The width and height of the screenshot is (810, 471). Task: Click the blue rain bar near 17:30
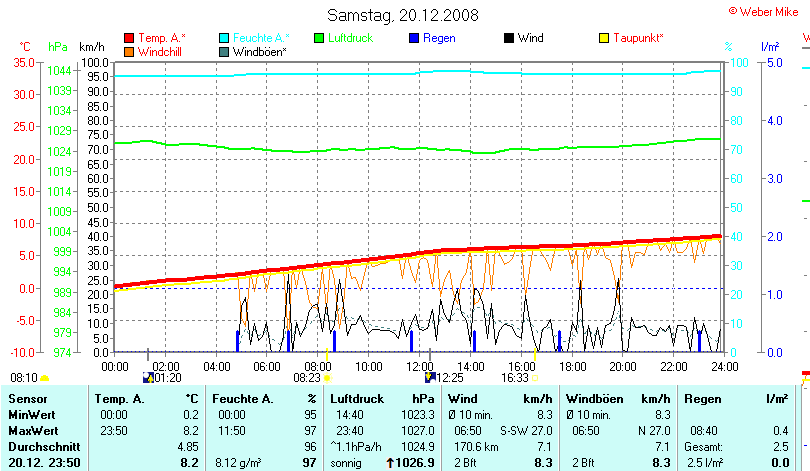559,341
